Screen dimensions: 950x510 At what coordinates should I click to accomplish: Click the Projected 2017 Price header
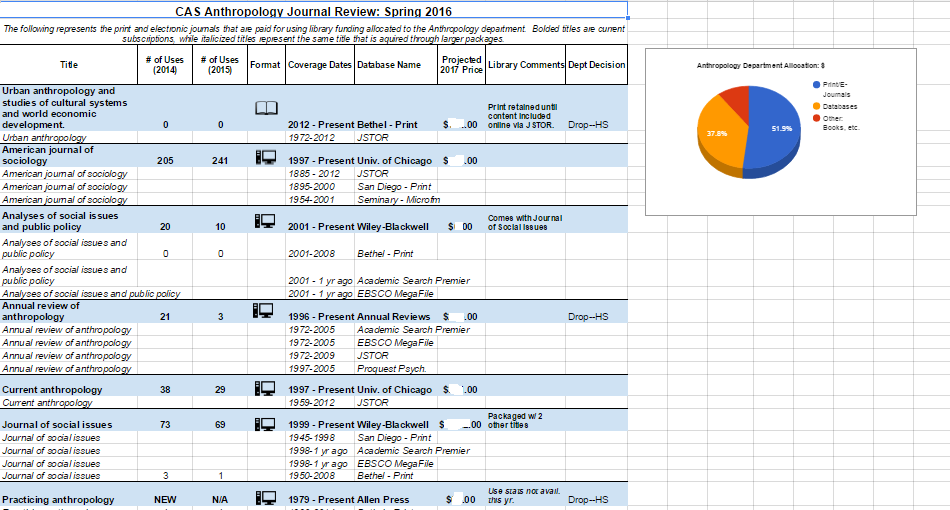point(462,65)
